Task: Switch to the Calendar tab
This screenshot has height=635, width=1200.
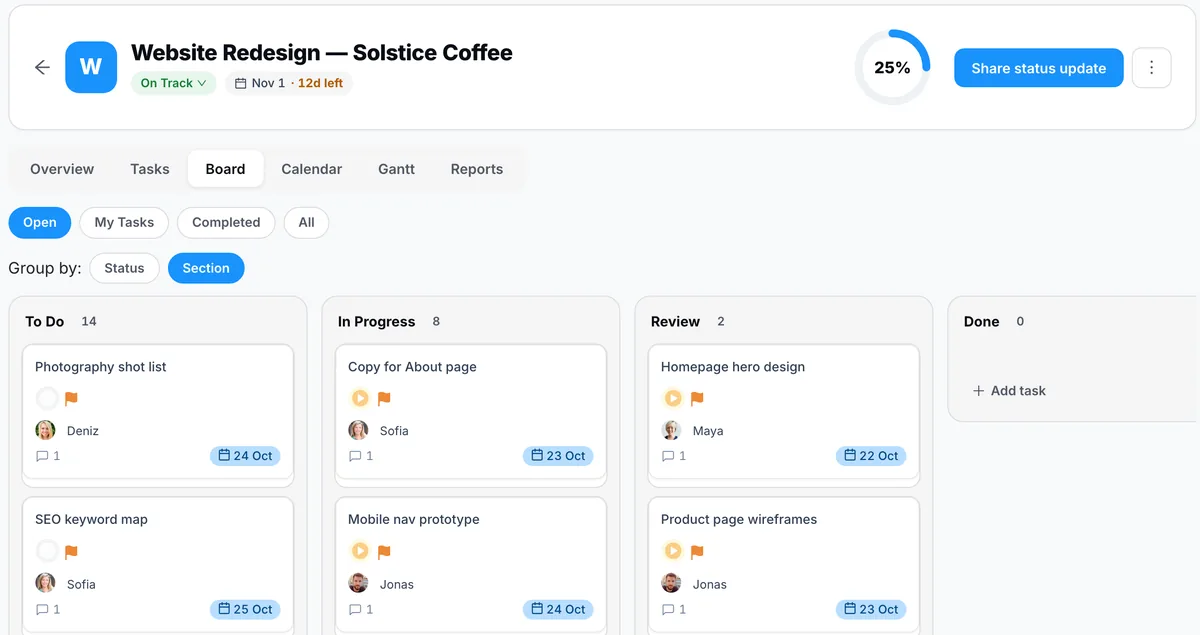Action: tap(312, 169)
